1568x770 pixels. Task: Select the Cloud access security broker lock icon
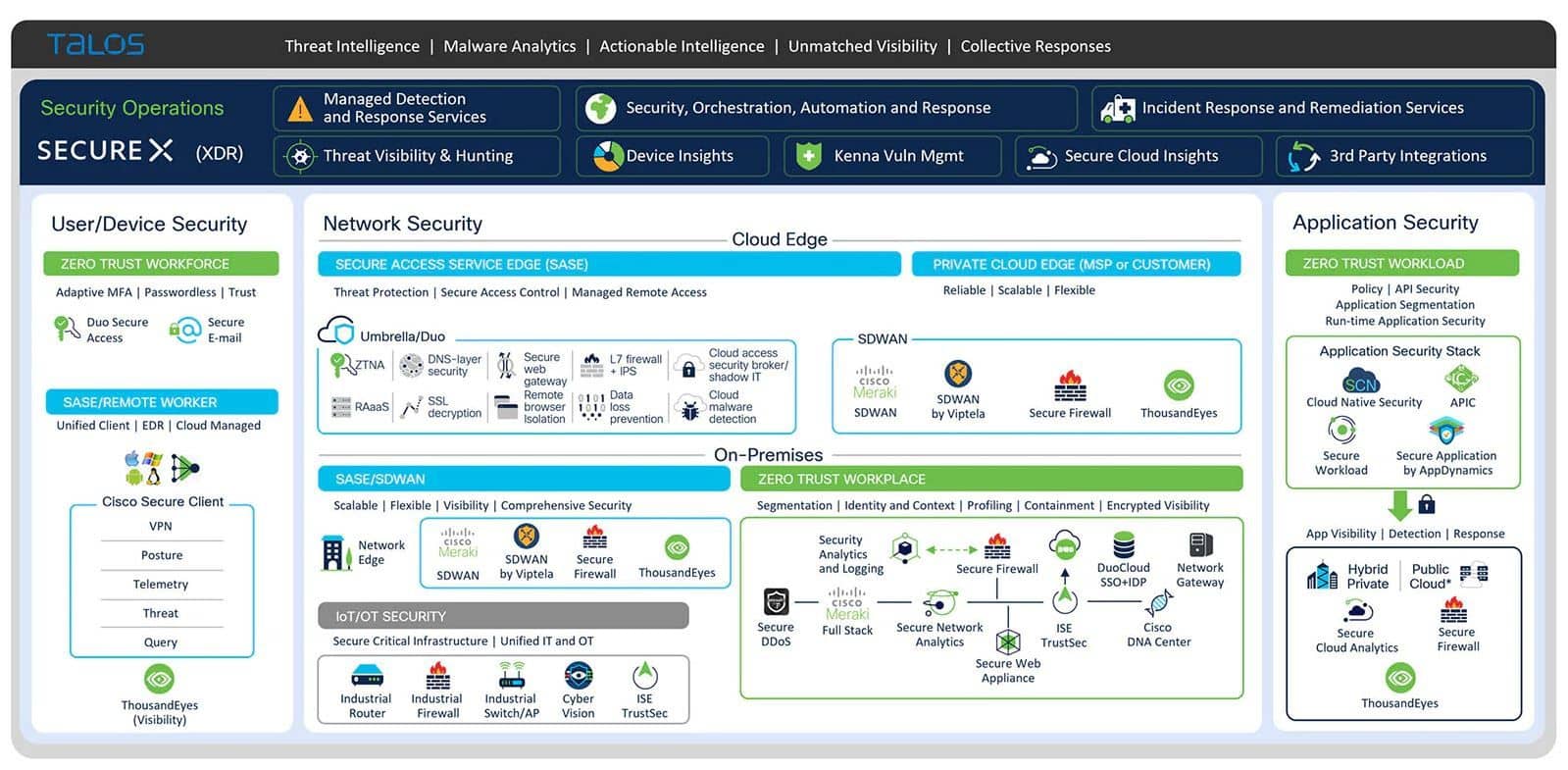tap(688, 369)
